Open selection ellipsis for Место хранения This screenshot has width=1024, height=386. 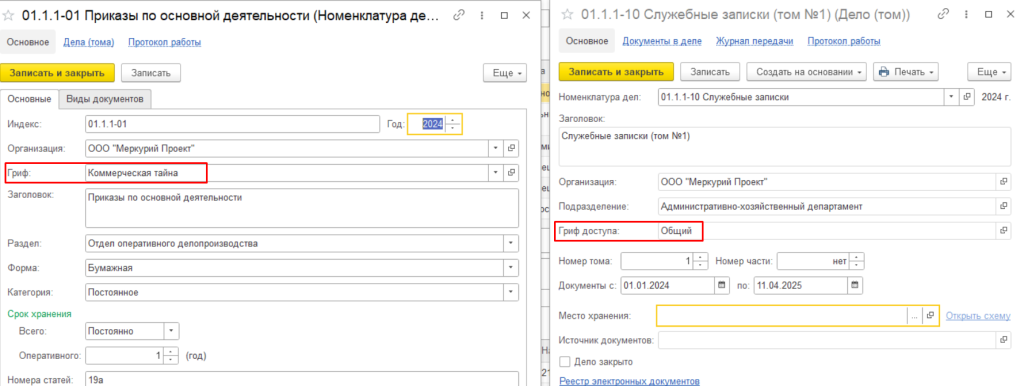tap(914, 315)
